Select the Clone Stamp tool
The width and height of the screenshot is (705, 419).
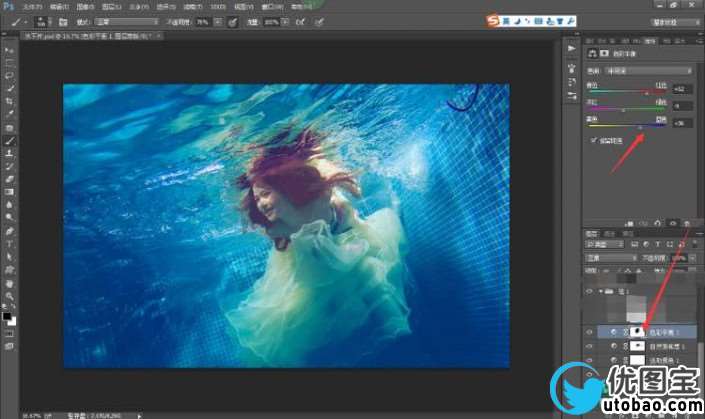tap(9, 153)
